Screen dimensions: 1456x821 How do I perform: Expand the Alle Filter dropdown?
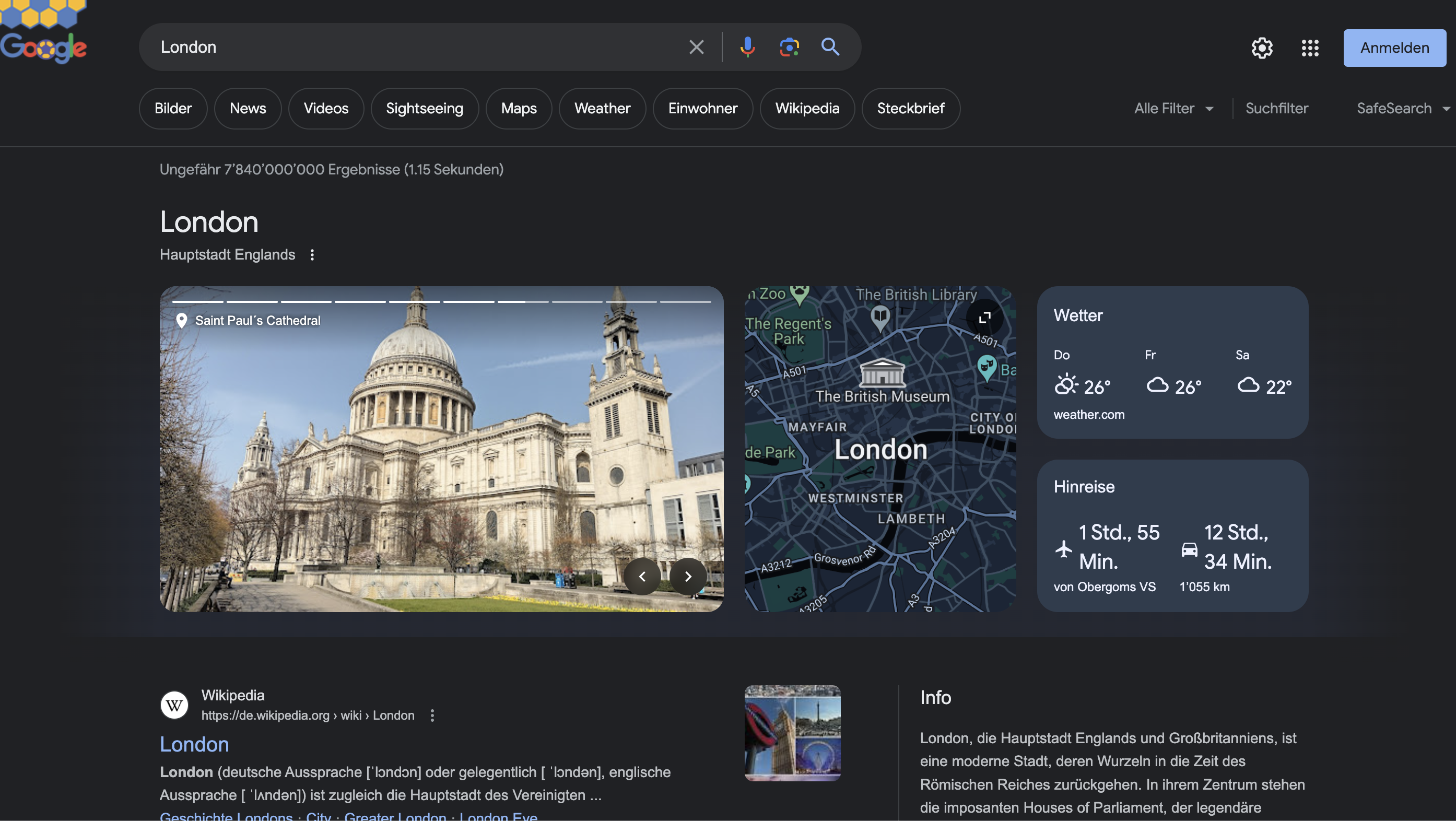pyautogui.click(x=1173, y=109)
